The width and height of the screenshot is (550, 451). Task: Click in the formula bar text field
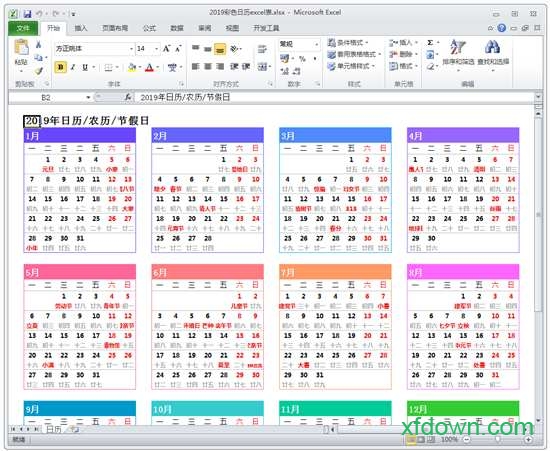[x=335, y=97]
